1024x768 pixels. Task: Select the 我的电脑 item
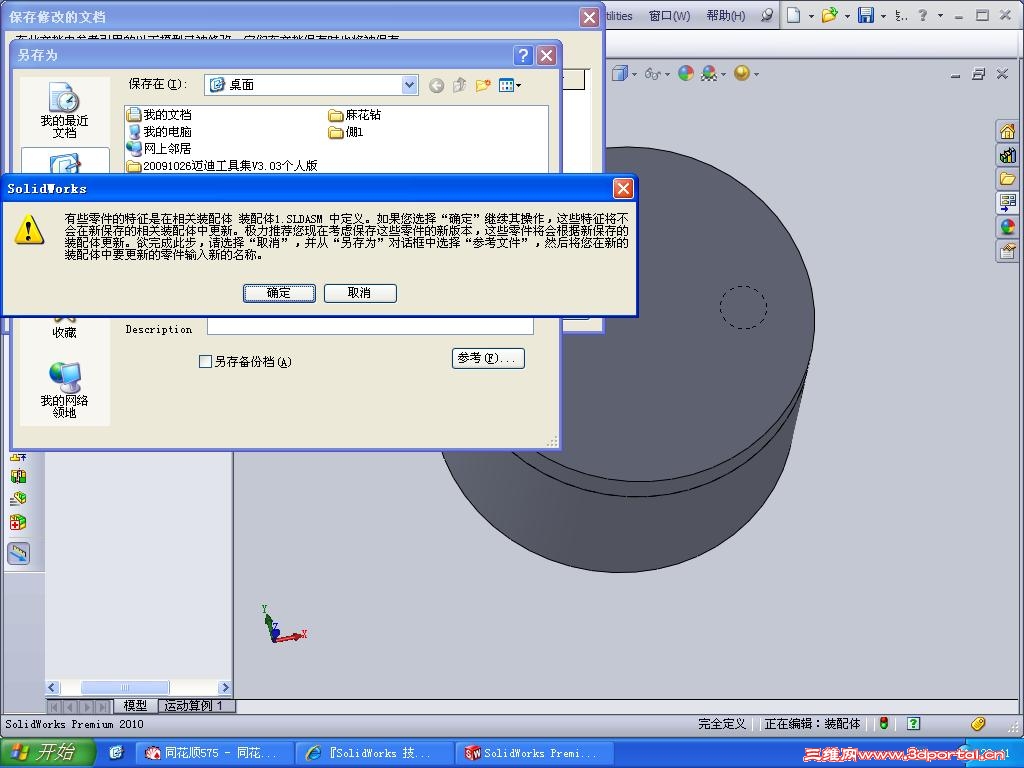(160, 132)
